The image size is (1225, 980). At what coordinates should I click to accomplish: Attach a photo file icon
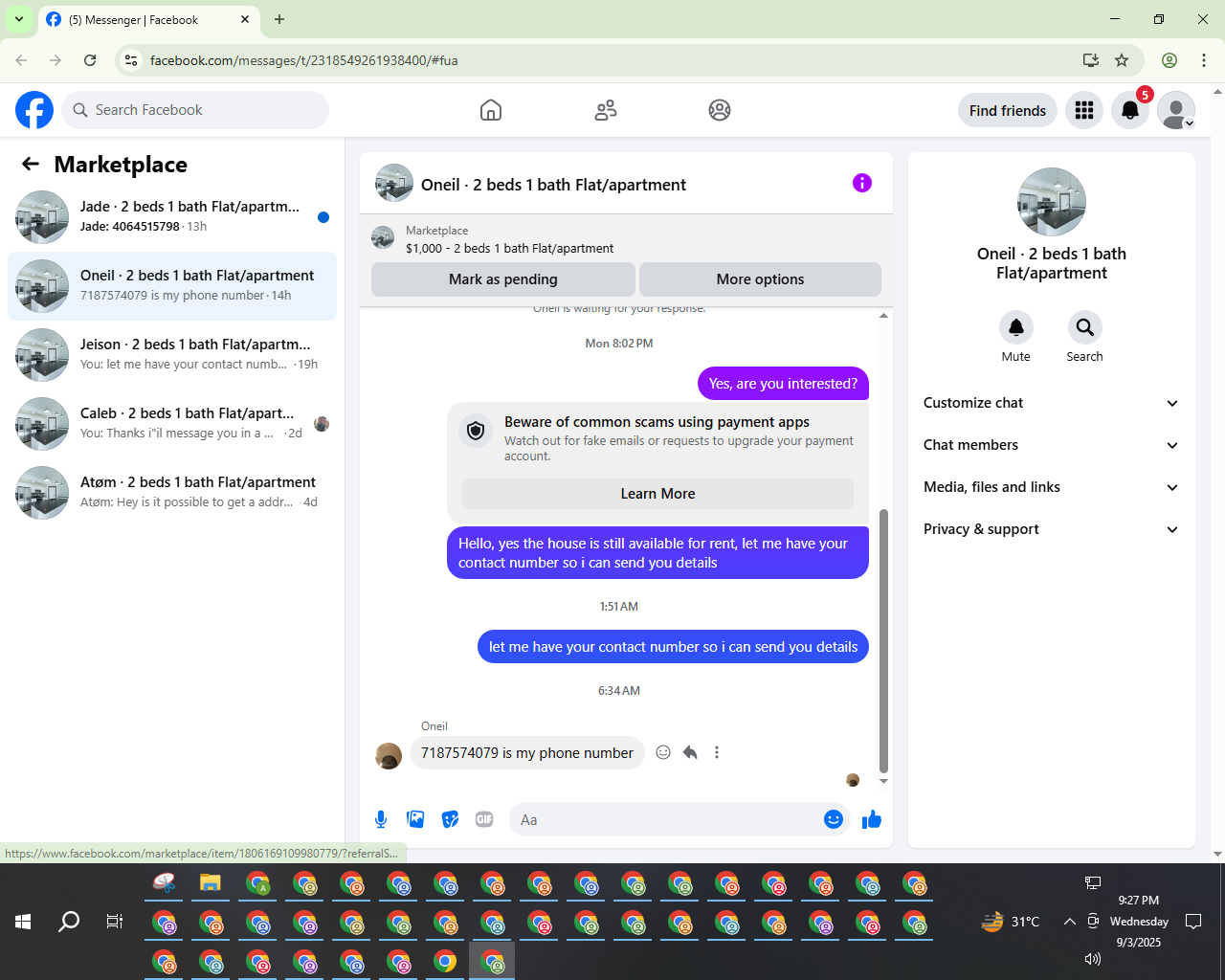click(x=415, y=819)
